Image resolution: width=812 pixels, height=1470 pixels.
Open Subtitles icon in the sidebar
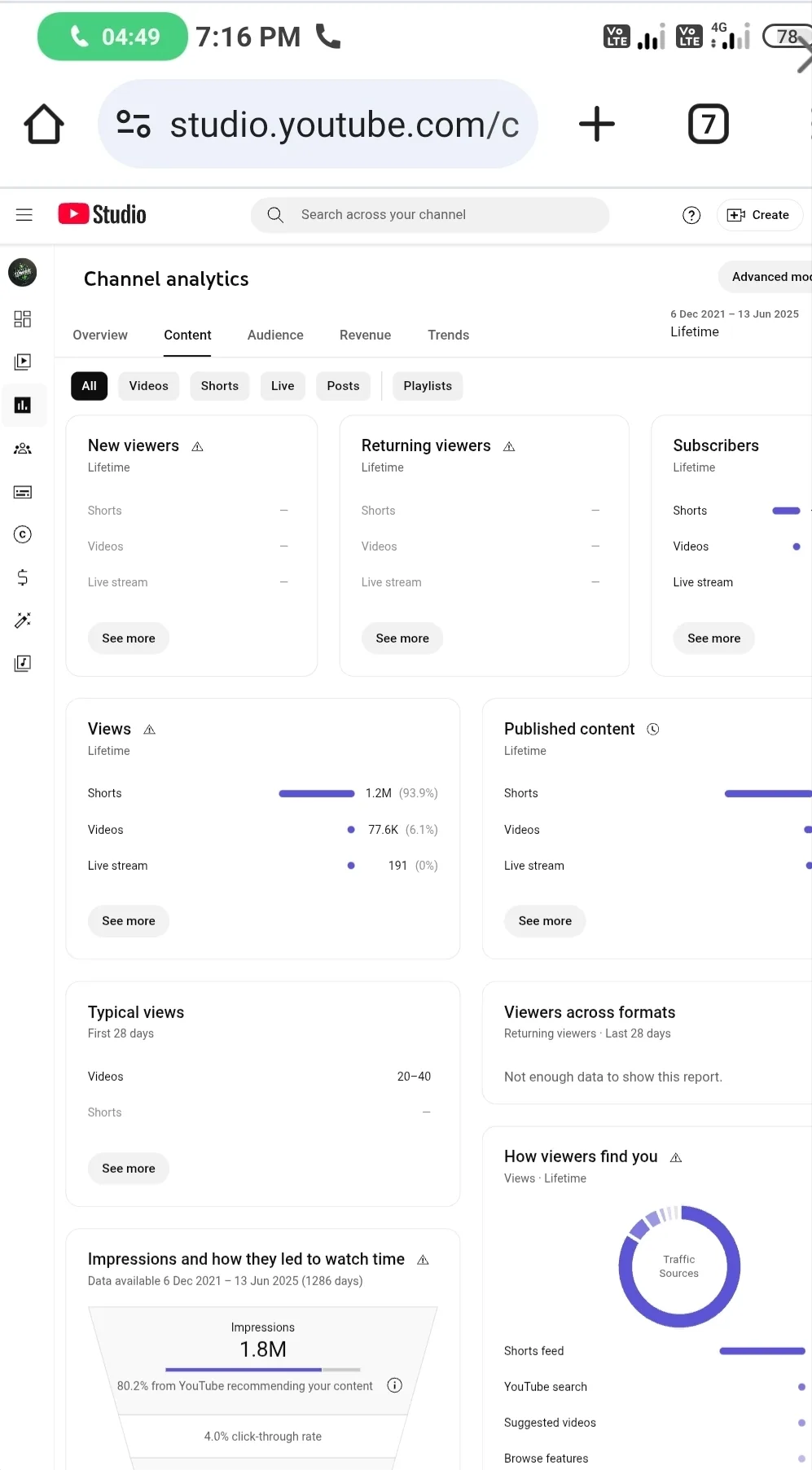point(23,492)
